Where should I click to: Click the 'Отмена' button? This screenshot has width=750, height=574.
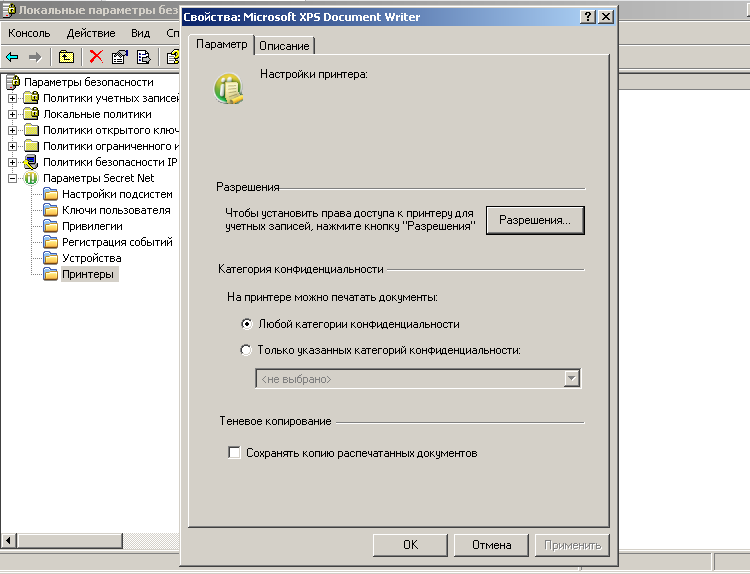coord(491,545)
